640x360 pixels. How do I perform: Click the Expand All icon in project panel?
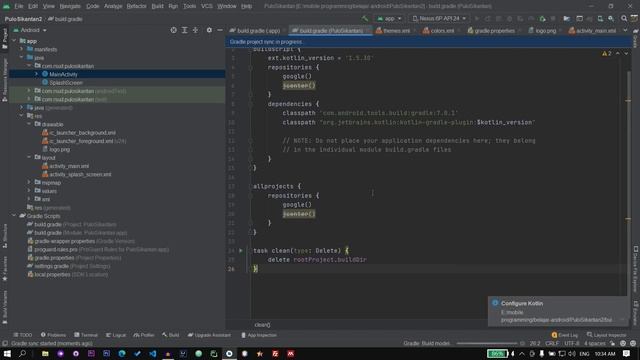coord(184,30)
